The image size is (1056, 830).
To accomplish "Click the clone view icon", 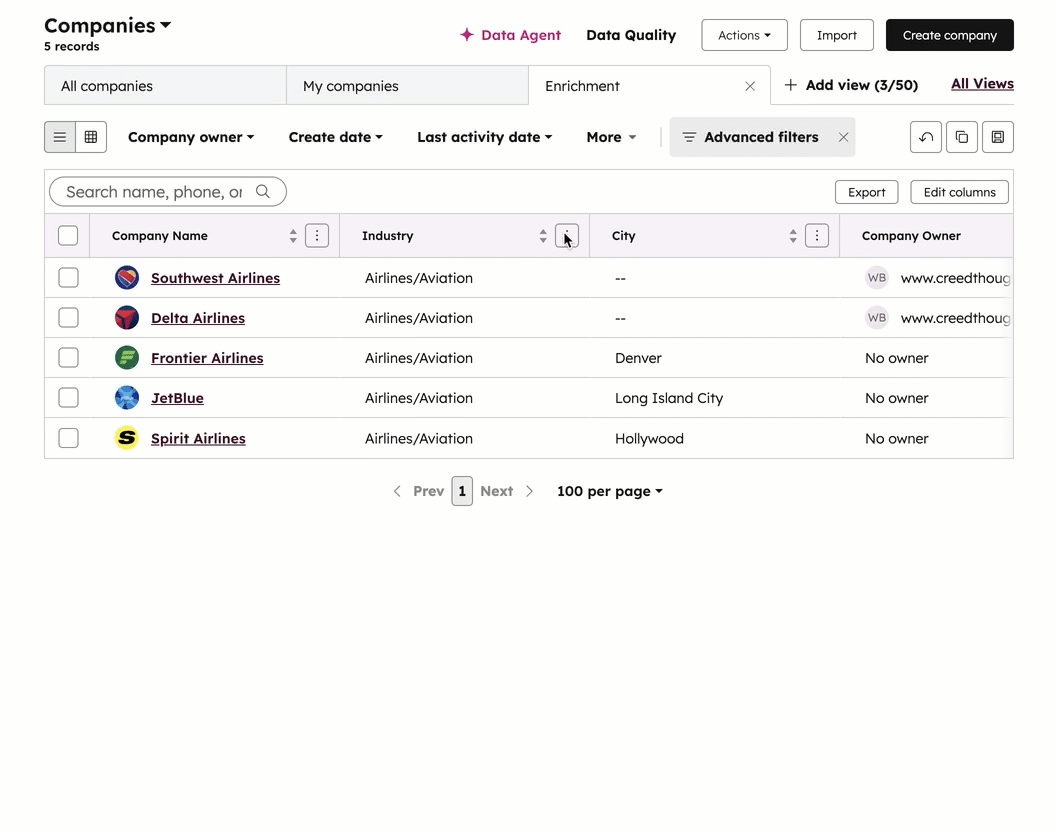I will 961,137.
